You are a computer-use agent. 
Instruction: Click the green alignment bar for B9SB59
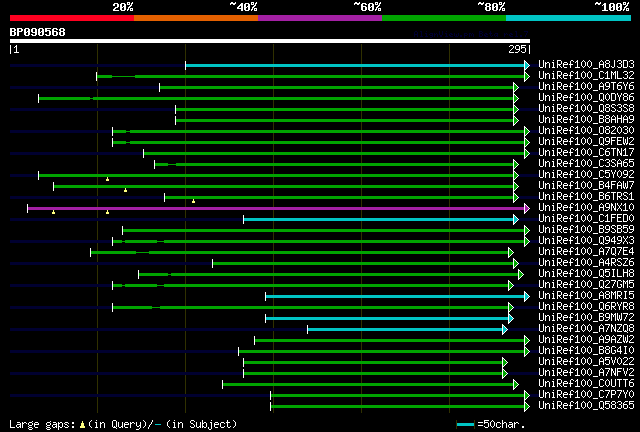(x=324, y=231)
